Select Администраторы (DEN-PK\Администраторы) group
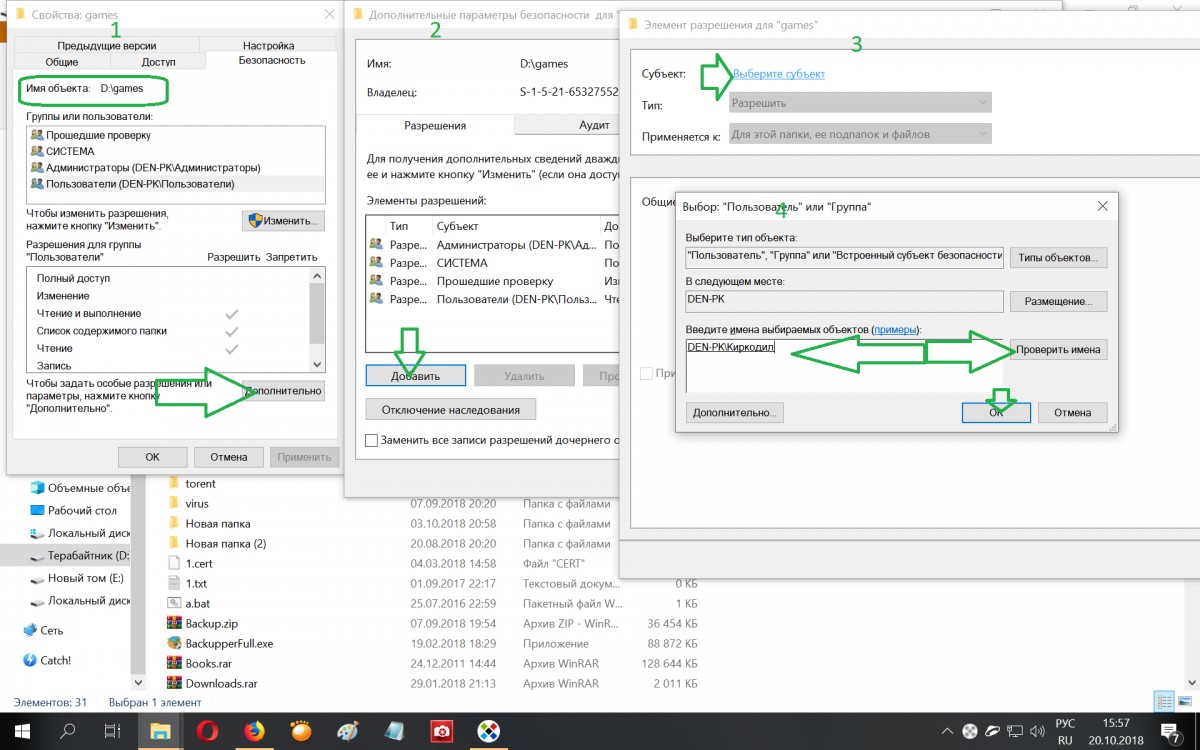 (x=176, y=167)
